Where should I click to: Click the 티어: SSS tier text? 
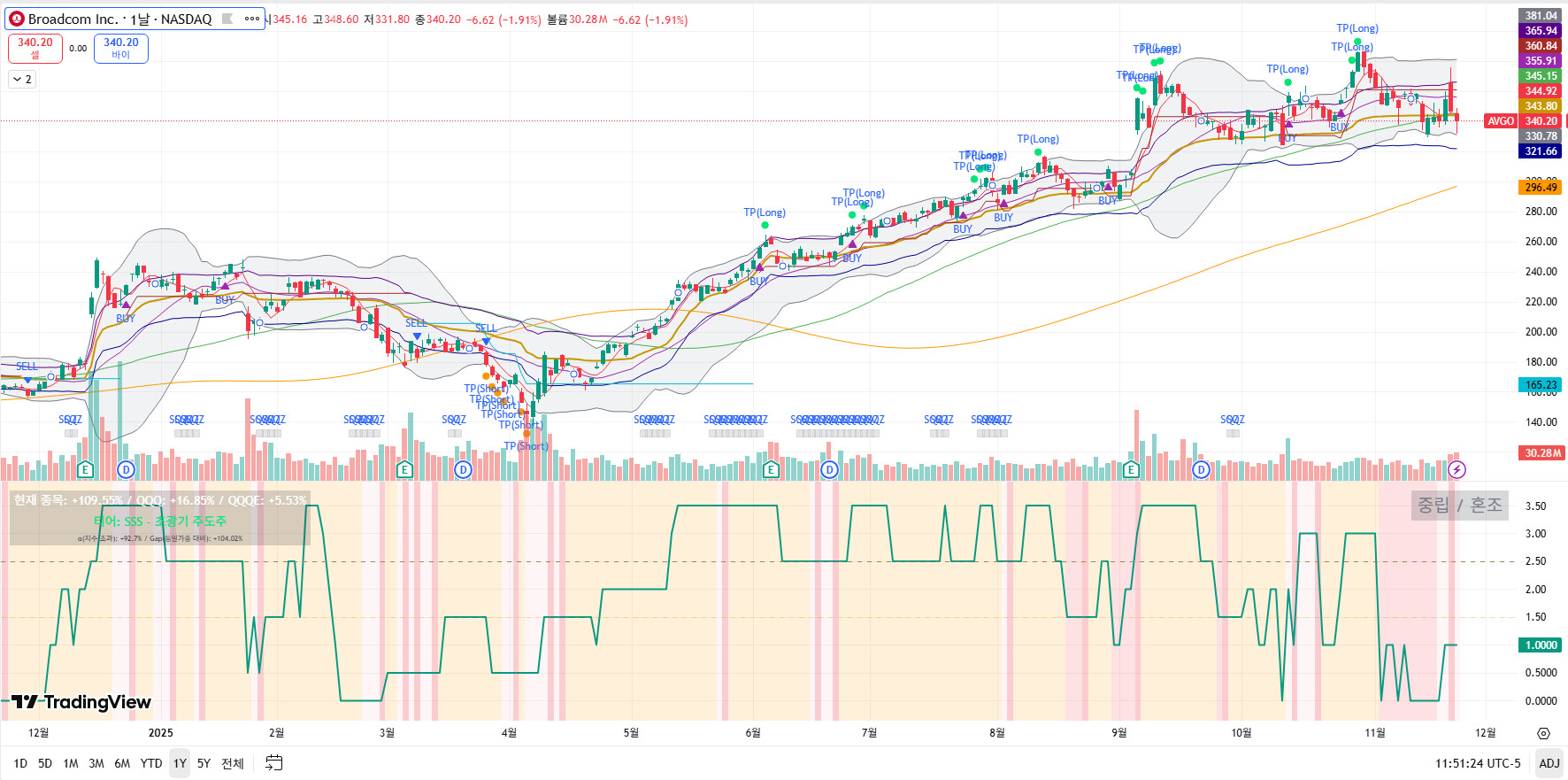point(160,521)
